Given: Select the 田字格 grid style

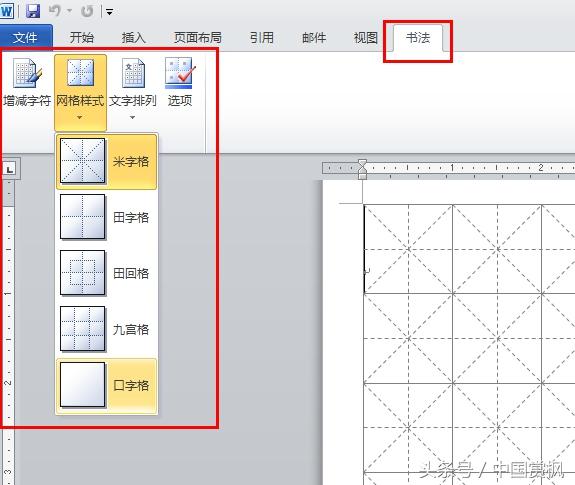Looking at the screenshot, I should point(106,217).
